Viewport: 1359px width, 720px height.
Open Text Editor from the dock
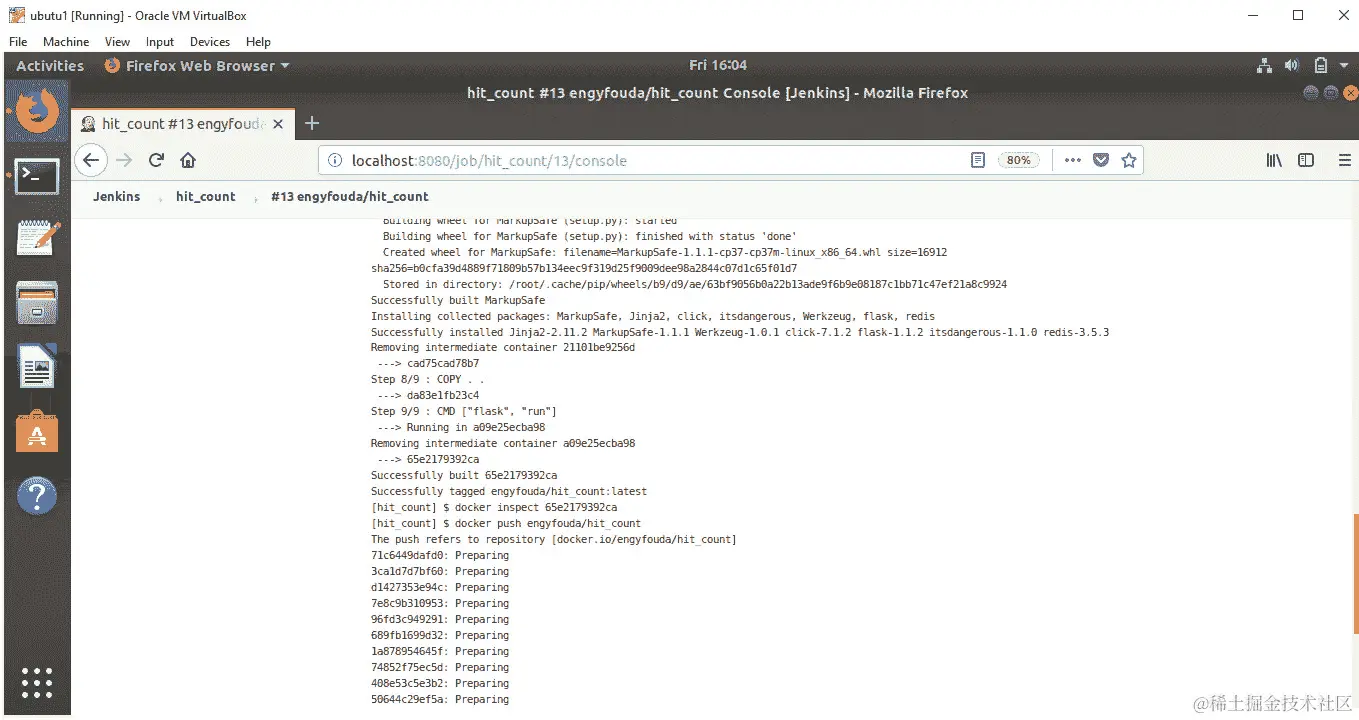[x=37, y=238]
